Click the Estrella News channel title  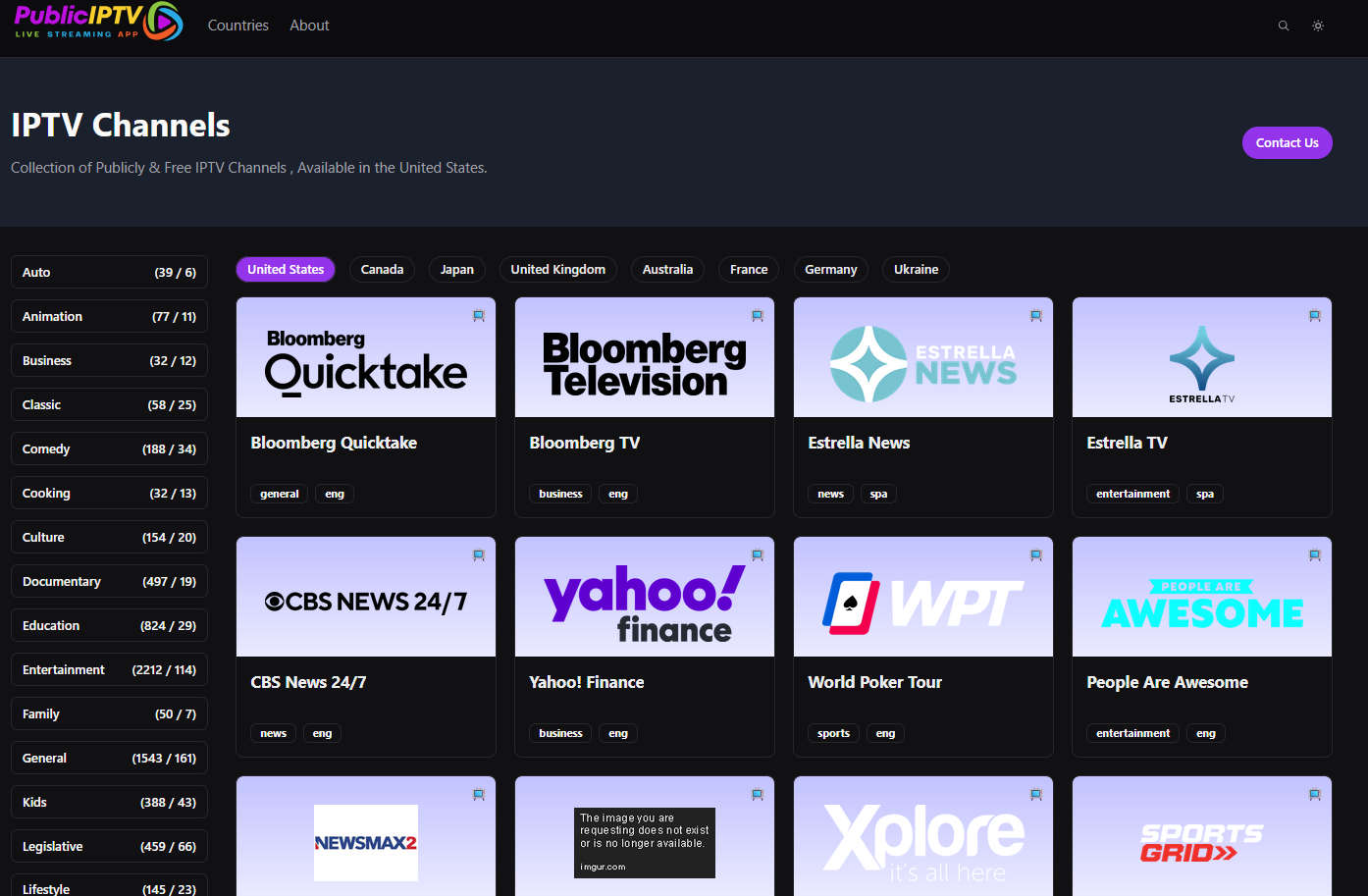click(859, 443)
